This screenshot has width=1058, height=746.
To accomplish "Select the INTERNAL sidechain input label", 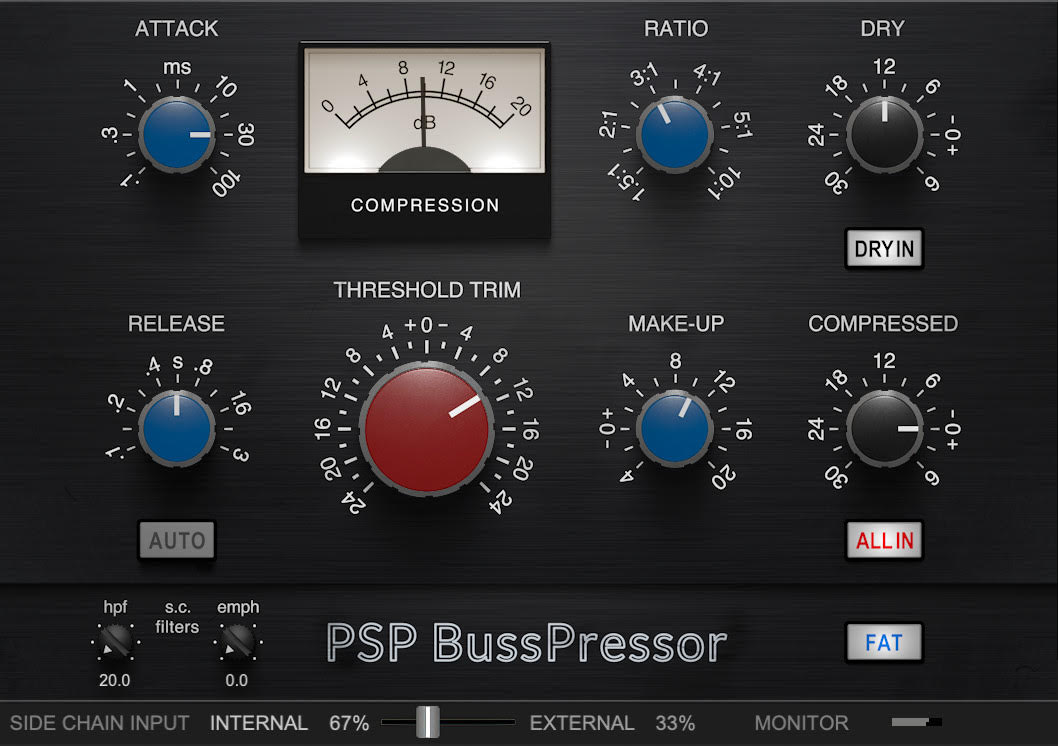I will point(259,723).
